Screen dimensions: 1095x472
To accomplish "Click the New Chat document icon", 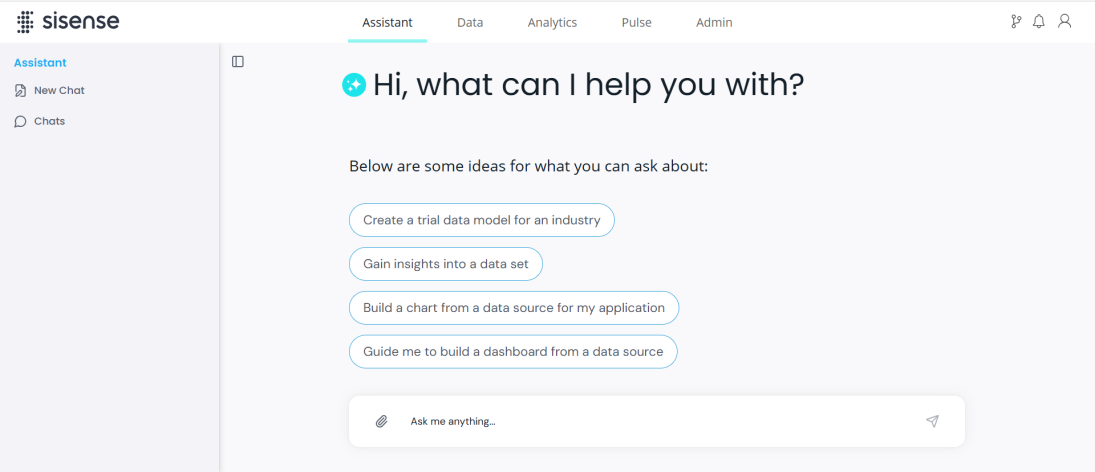I will tap(20, 91).
